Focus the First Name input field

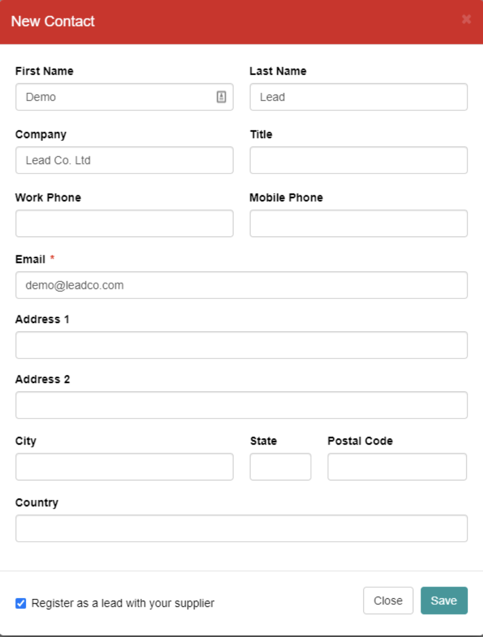[124, 97]
